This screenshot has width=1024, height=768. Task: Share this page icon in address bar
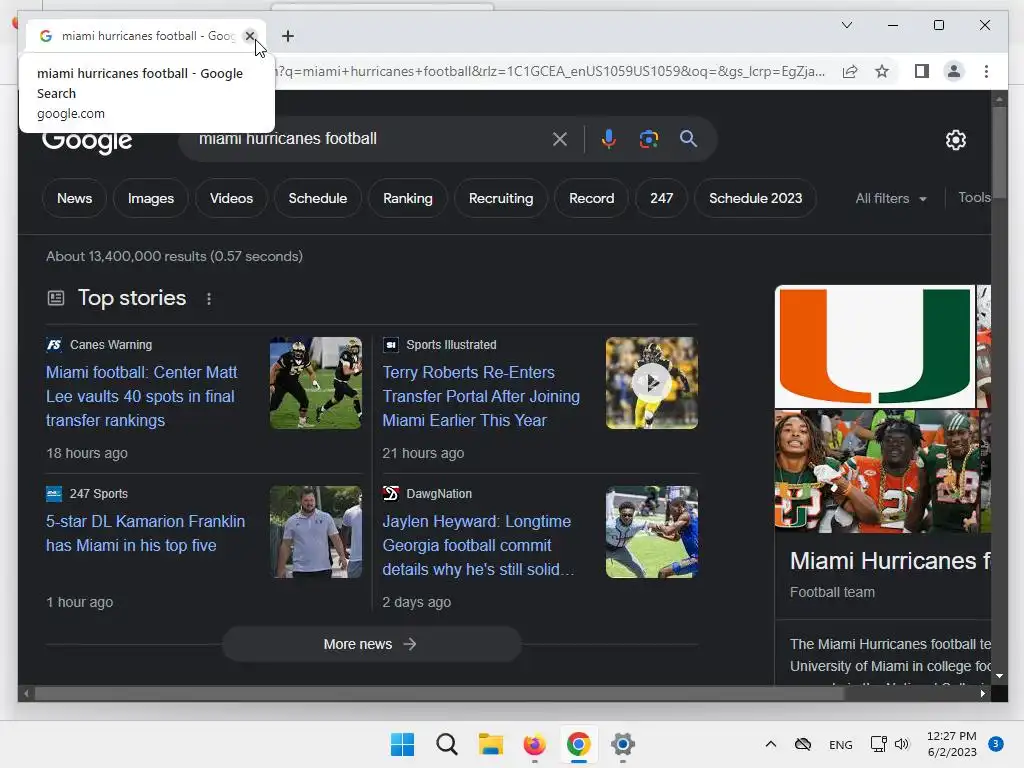tap(850, 71)
